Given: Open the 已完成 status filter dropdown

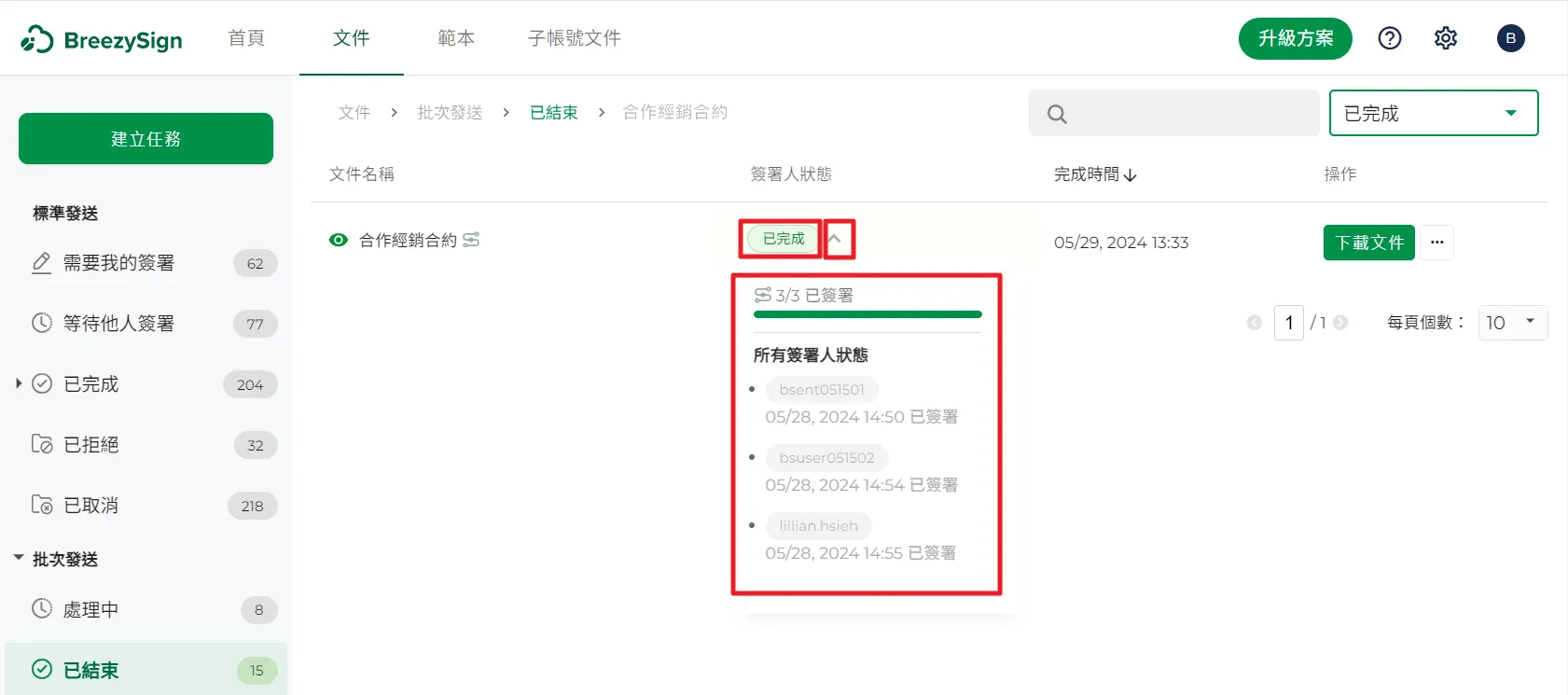Looking at the screenshot, I should pyautogui.click(x=1433, y=113).
